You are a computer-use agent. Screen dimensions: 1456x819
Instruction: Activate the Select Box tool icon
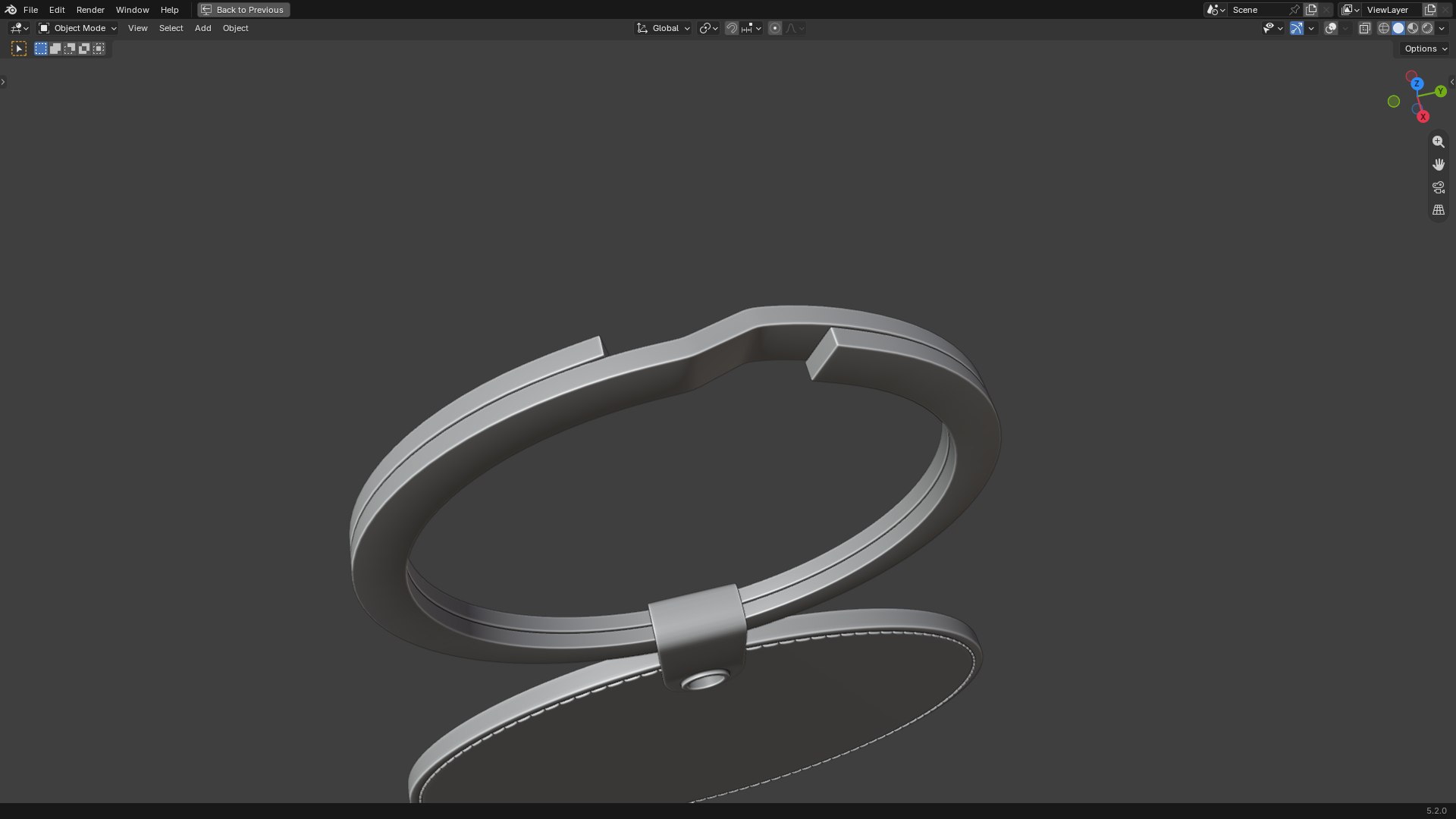pyautogui.click(x=19, y=49)
